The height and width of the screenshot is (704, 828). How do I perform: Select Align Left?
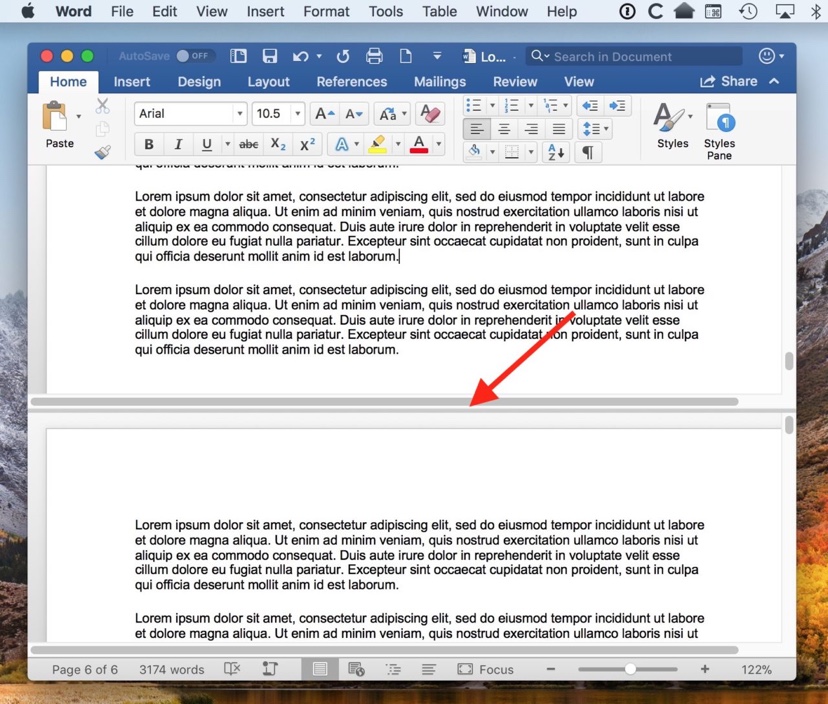click(x=476, y=129)
